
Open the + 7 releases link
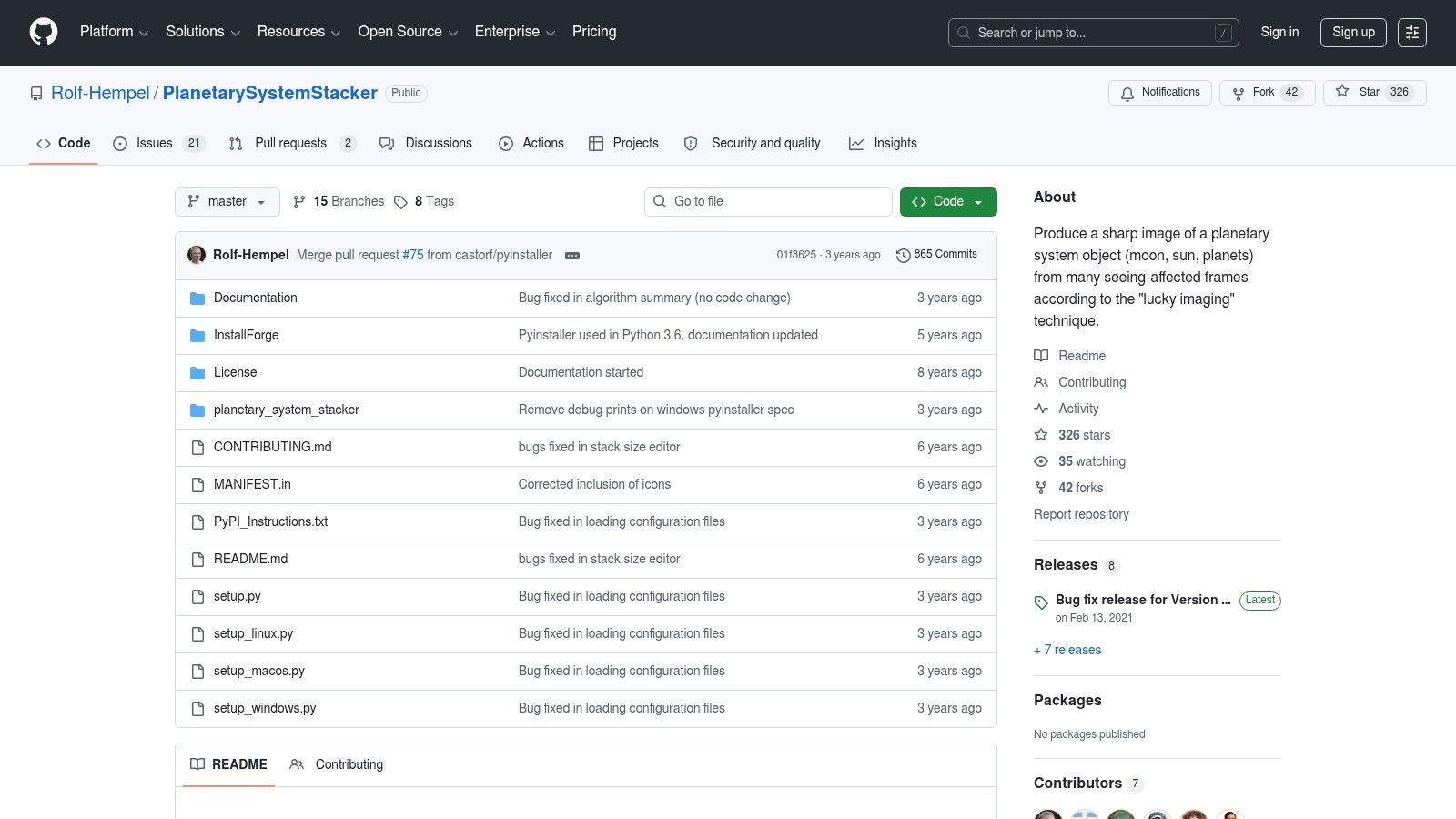(1067, 651)
